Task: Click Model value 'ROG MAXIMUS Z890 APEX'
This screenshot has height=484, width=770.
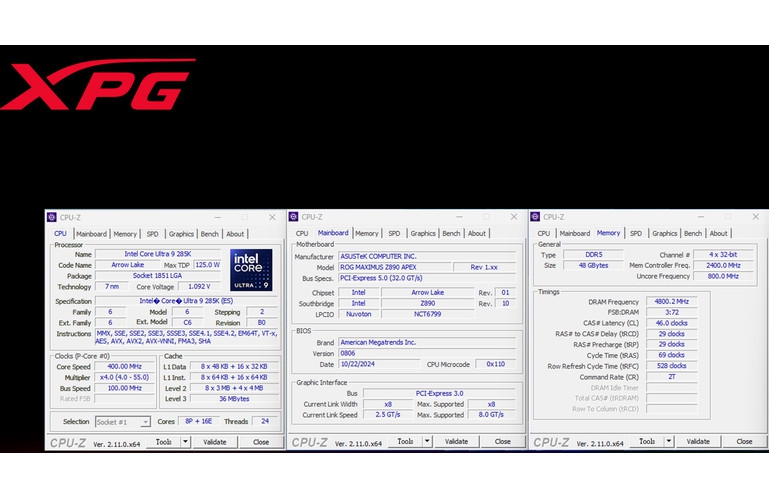Action: pyautogui.click(x=394, y=268)
